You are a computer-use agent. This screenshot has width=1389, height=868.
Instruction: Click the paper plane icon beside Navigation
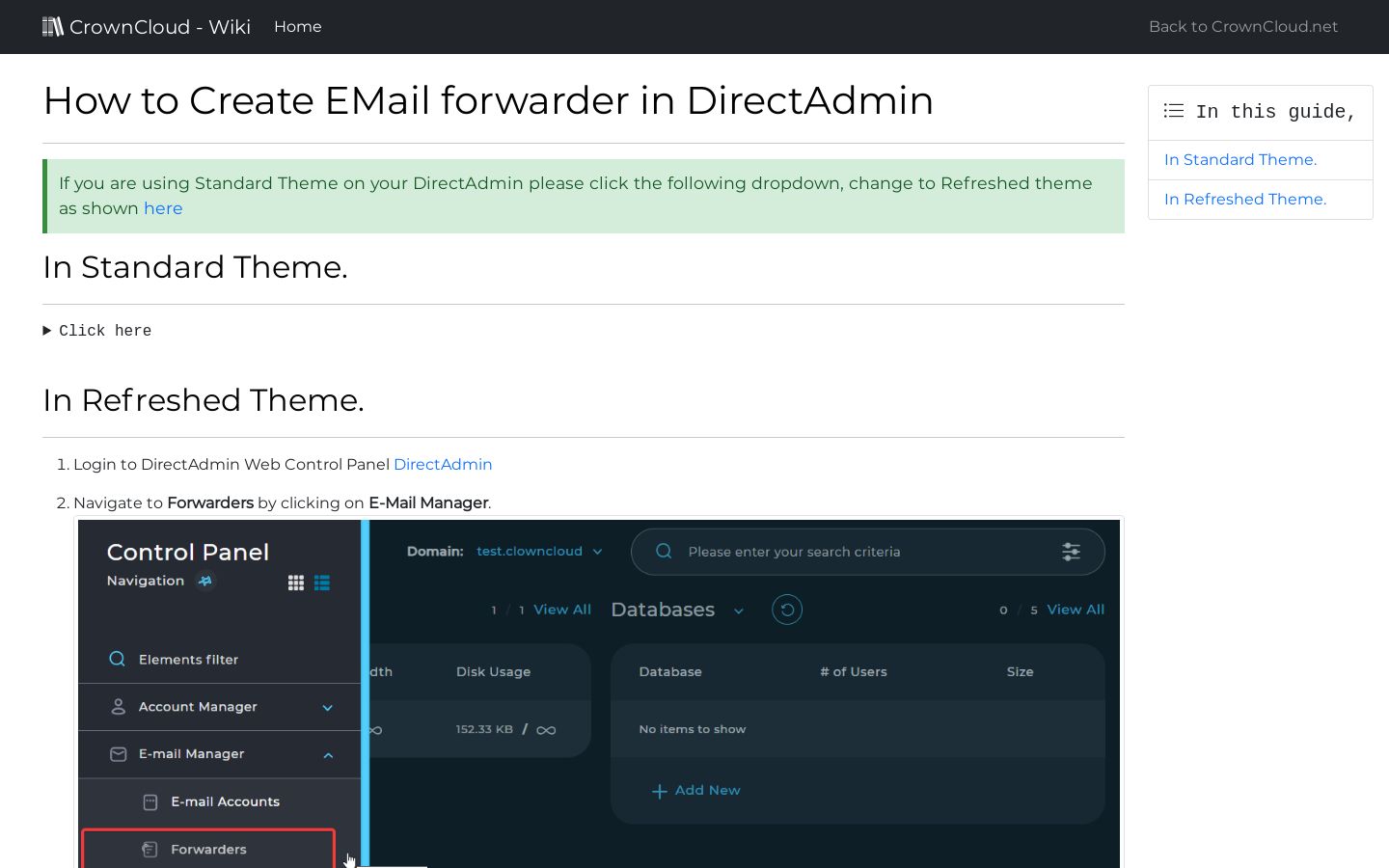coord(205,581)
